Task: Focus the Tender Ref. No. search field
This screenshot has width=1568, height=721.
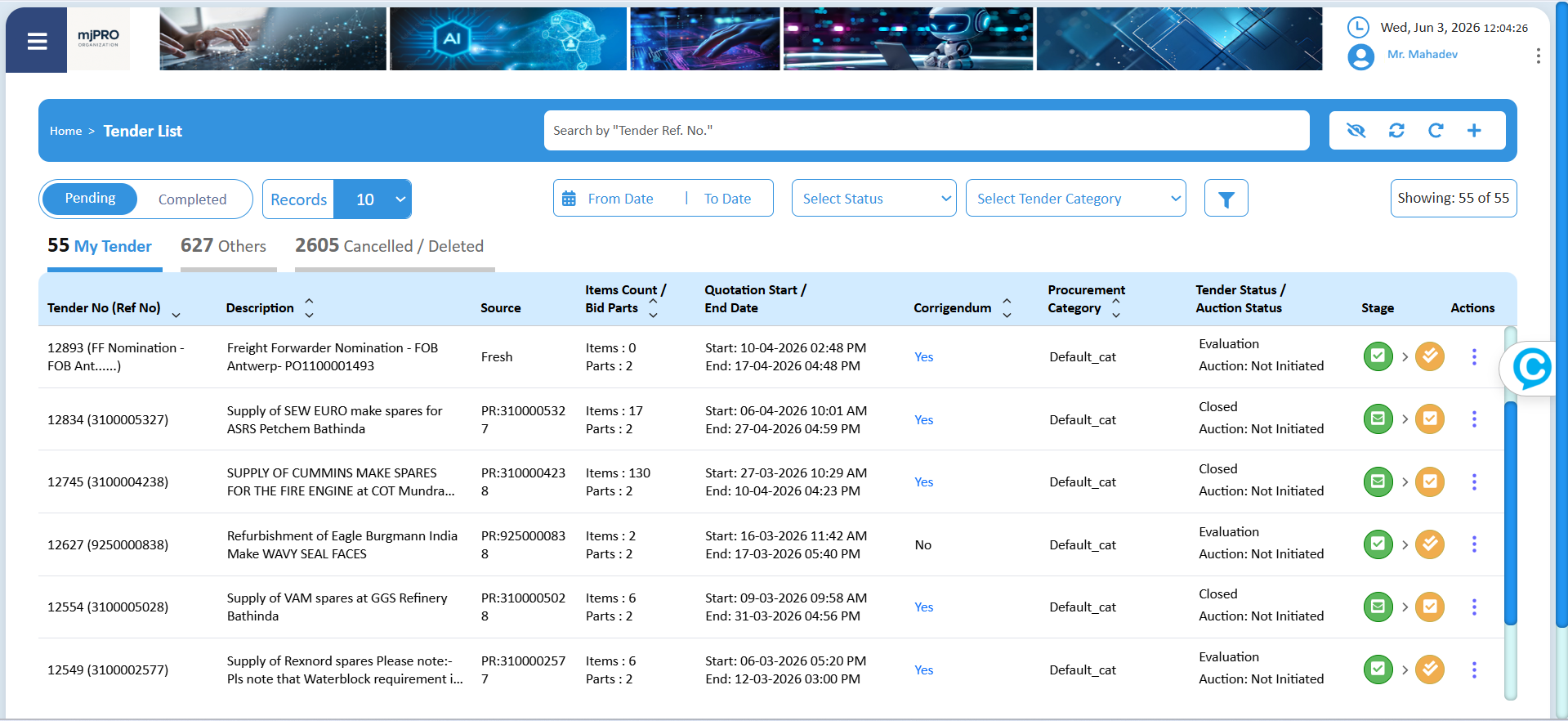Action: [x=927, y=131]
